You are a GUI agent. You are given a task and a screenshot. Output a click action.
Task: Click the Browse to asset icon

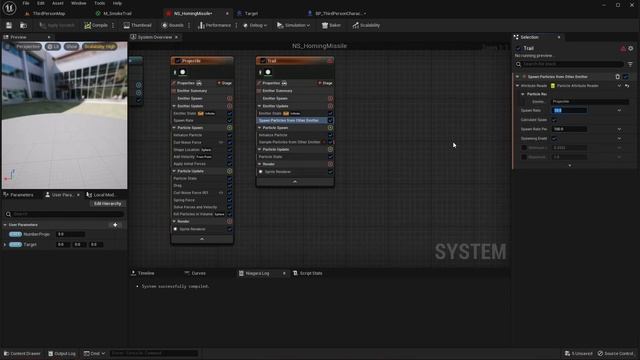click(23, 25)
